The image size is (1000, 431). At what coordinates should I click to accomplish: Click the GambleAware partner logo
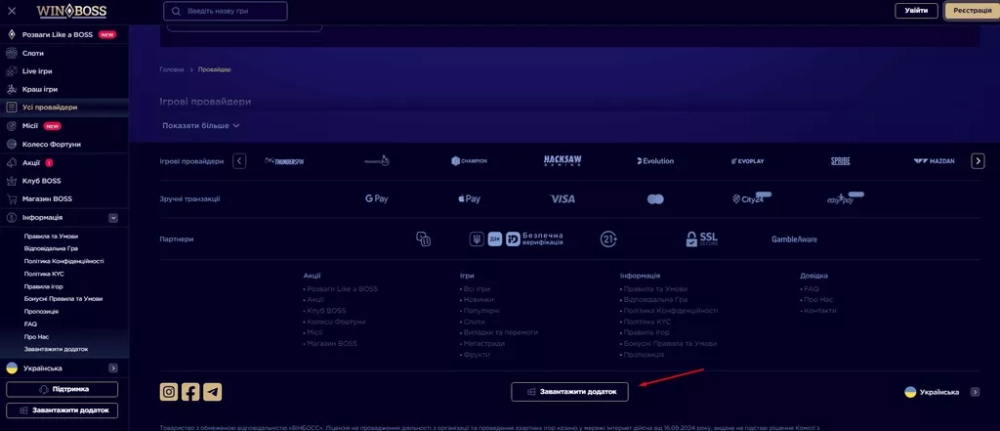(x=794, y=239)
